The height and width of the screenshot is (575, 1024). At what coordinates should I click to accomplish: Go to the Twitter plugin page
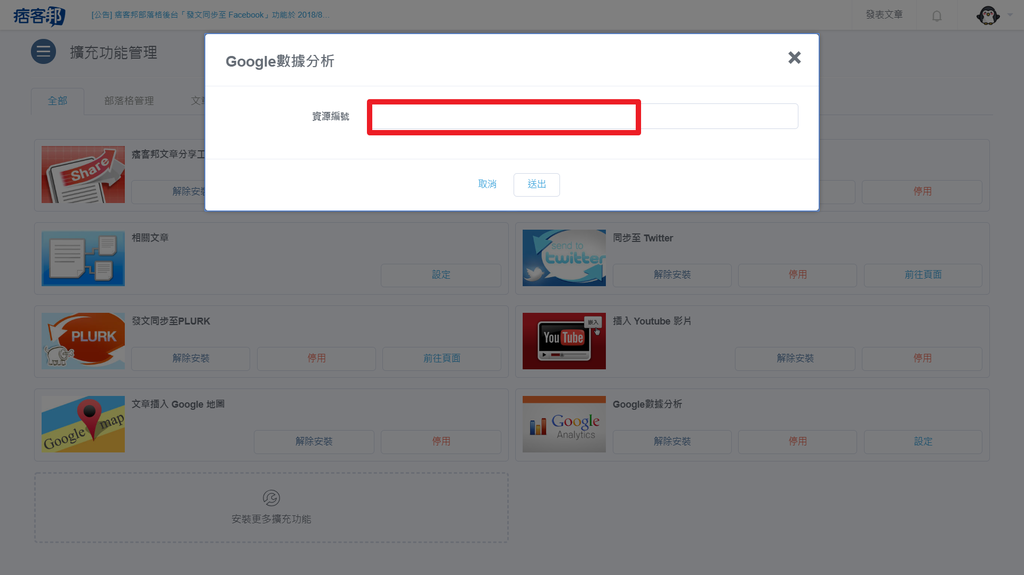tap(923, 275)
